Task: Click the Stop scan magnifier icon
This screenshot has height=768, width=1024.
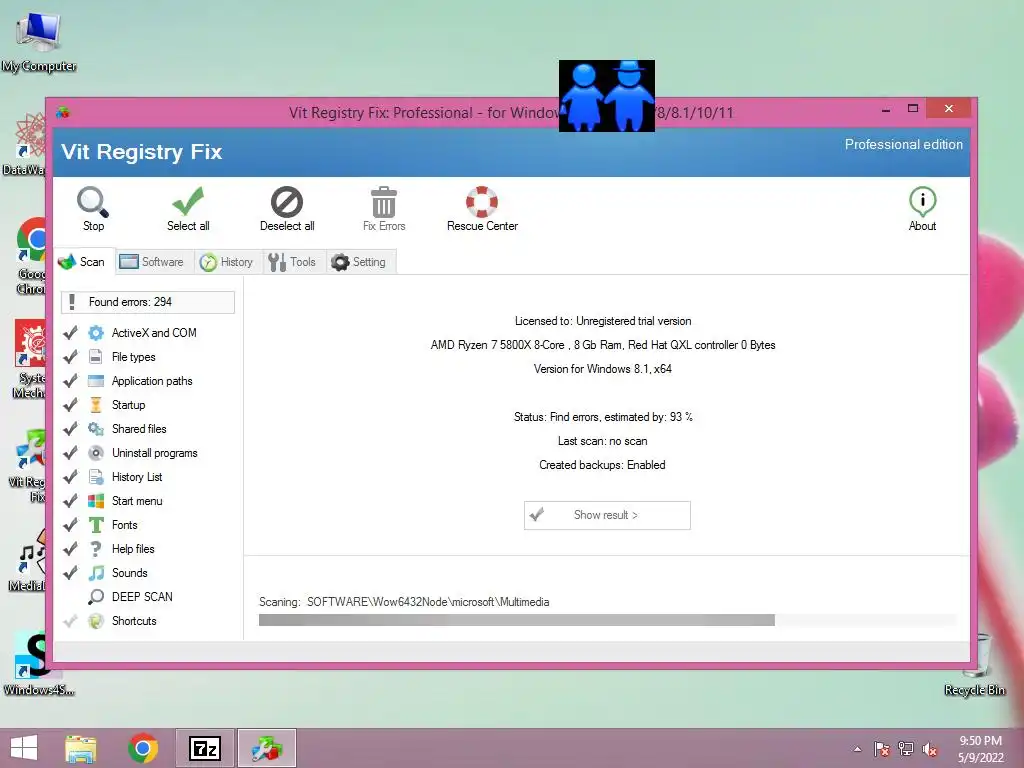Action: 93,202
